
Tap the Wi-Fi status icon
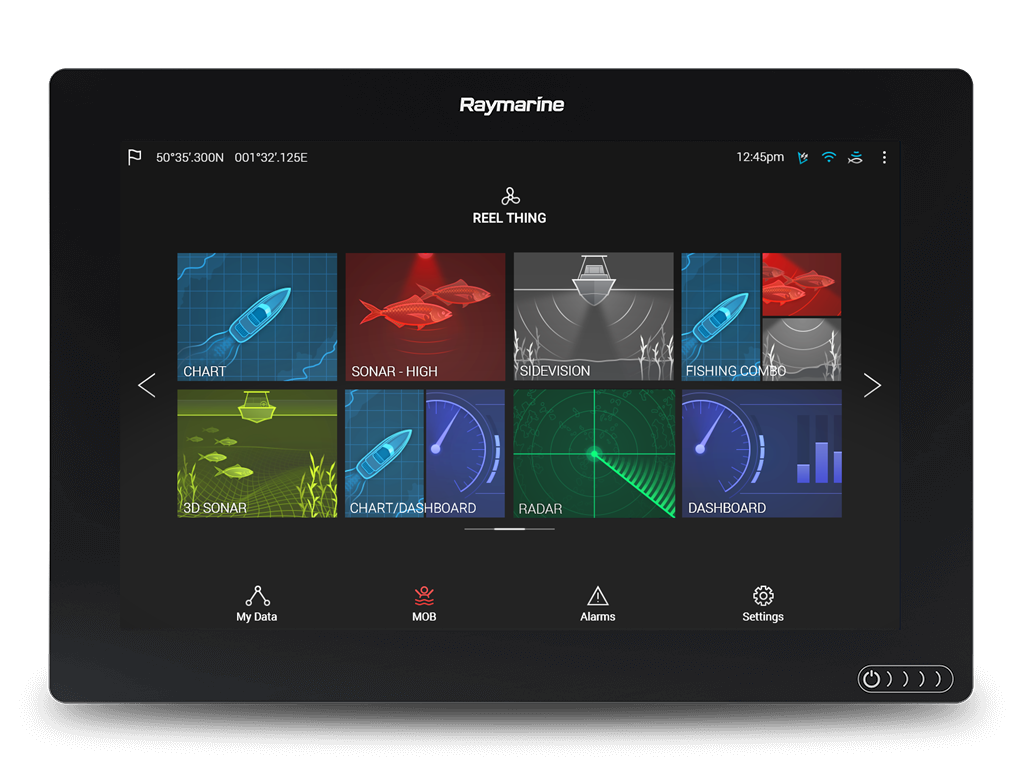pos(828,157)
